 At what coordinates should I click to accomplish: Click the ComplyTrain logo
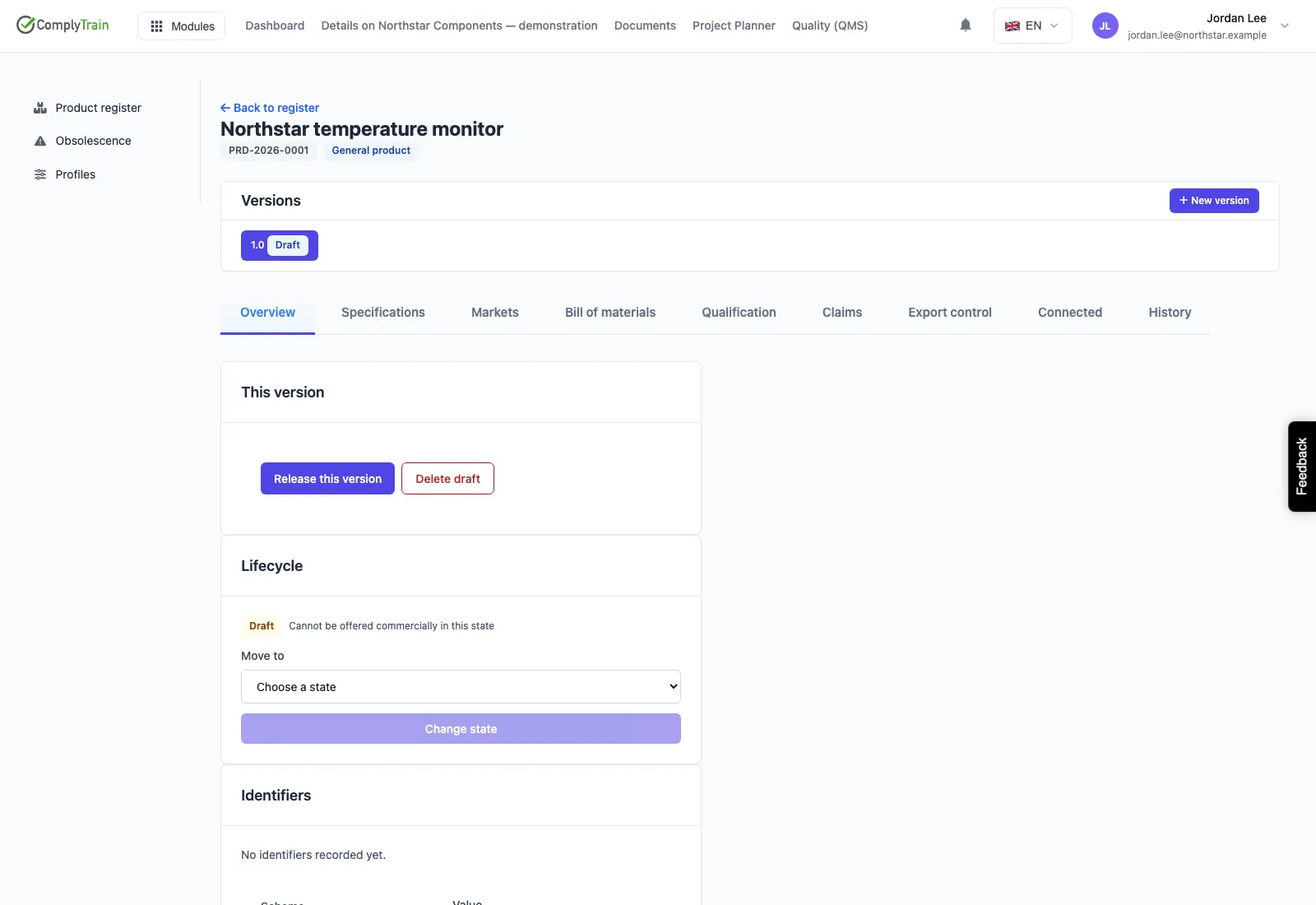pyautogui.click(x=63, y=25)
